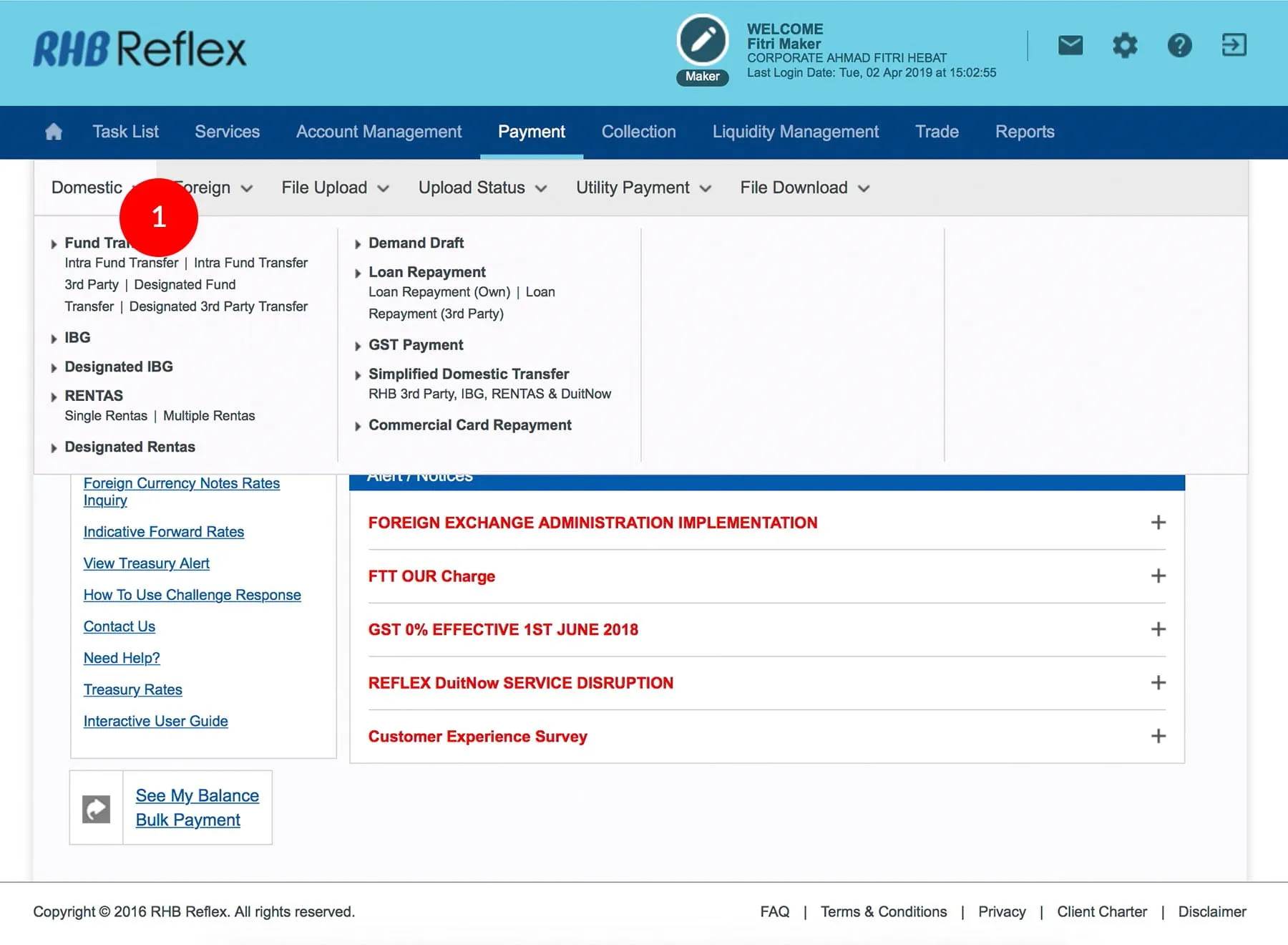The width and height of the screenshot is (1288, 945).
Task: Open the mail envelope icon
Action: (x=1070, y=46)
